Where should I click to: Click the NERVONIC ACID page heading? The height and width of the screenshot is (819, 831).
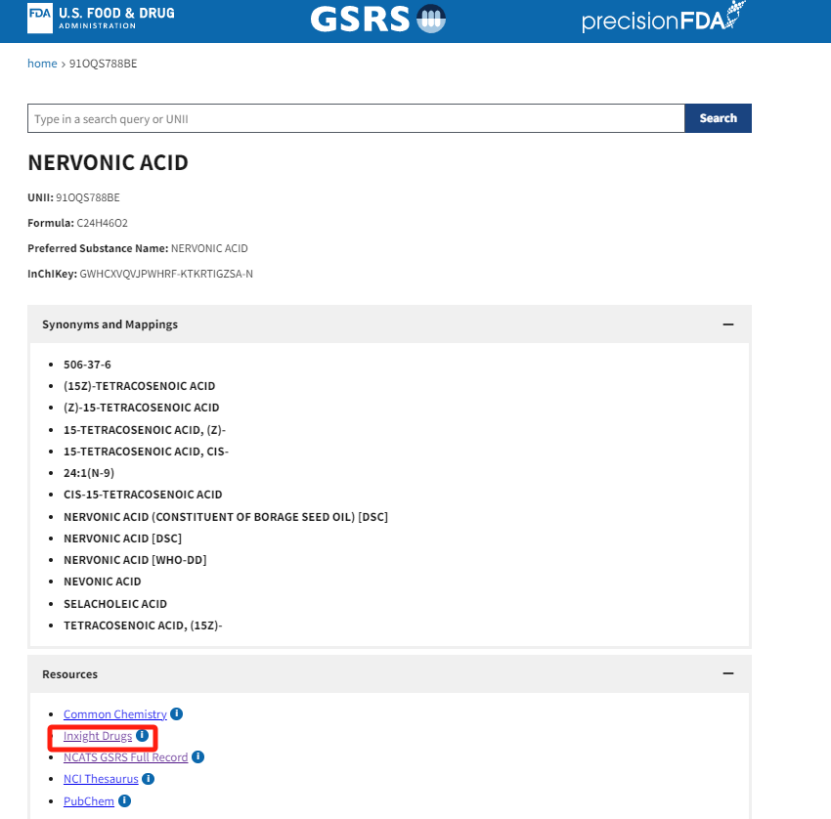(x=108, y=163)
